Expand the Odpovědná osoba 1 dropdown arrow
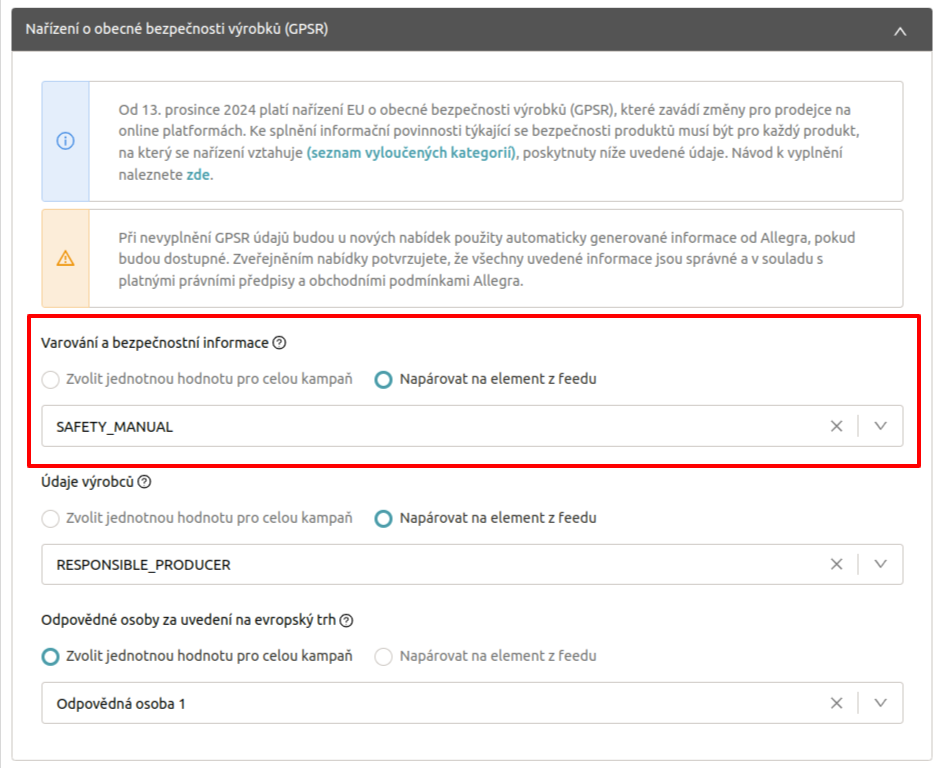 880,703
